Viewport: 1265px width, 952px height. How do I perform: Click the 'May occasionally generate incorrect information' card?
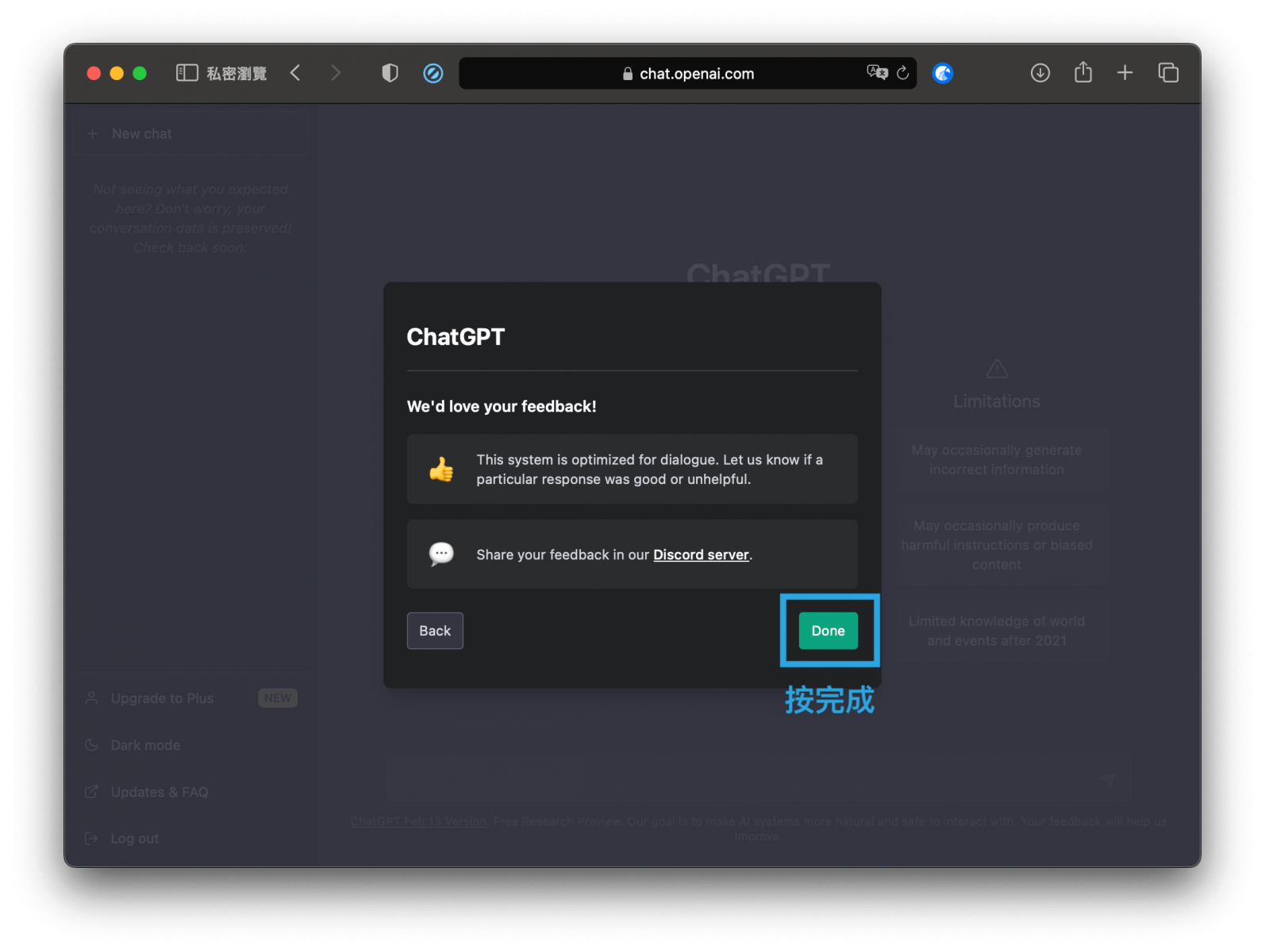pos(997,459)
